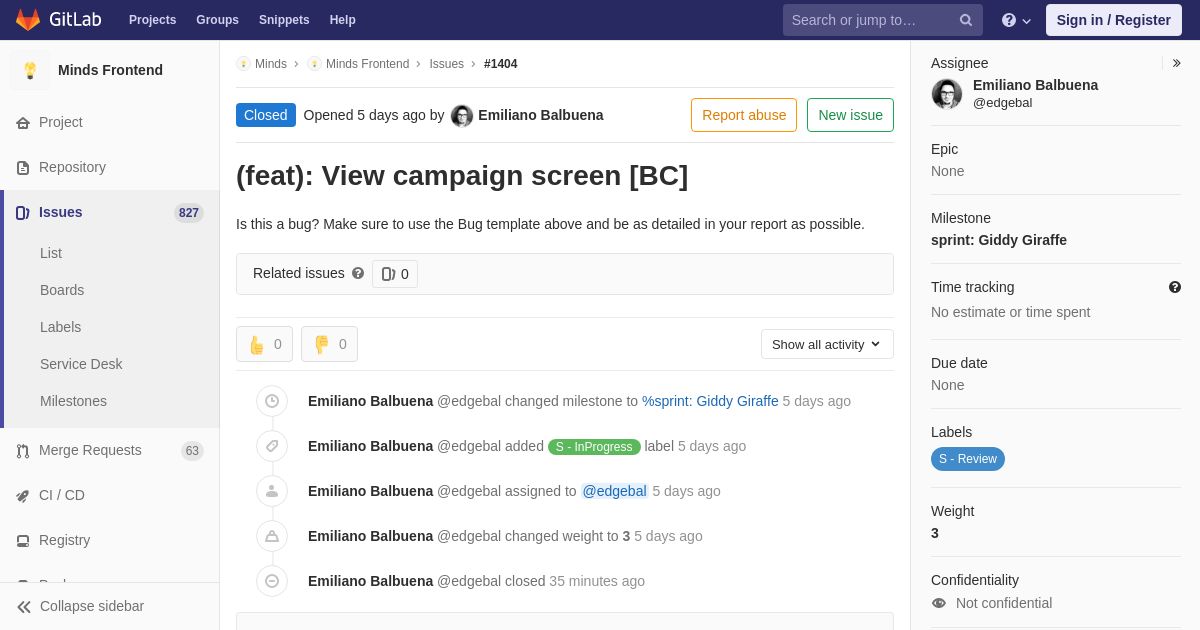1200x630 pixels.
Task: Click author name Emiliano Balbuena in header
Action: 541,115
